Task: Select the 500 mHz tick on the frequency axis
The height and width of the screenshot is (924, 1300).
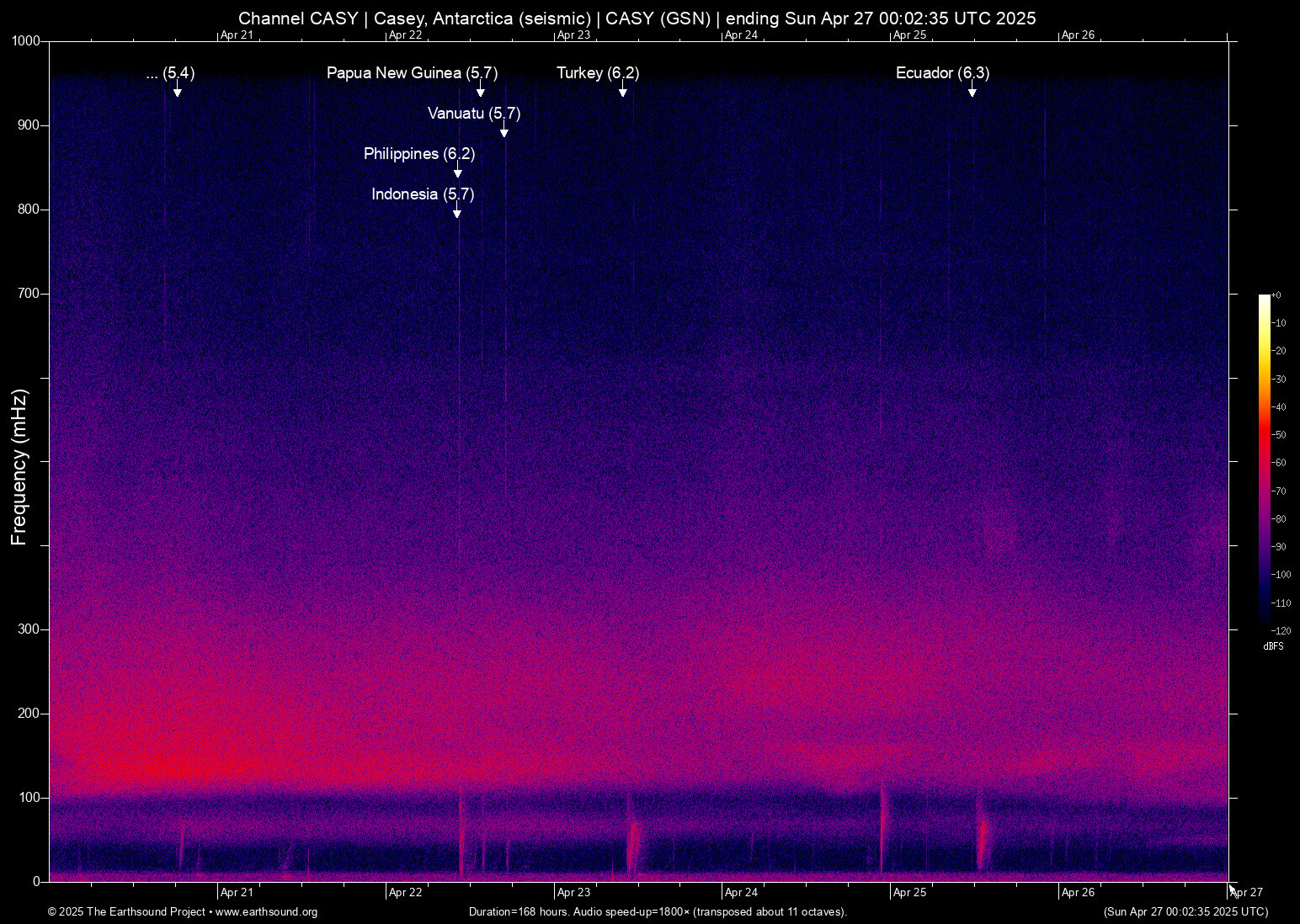Action: coord(44,461)
